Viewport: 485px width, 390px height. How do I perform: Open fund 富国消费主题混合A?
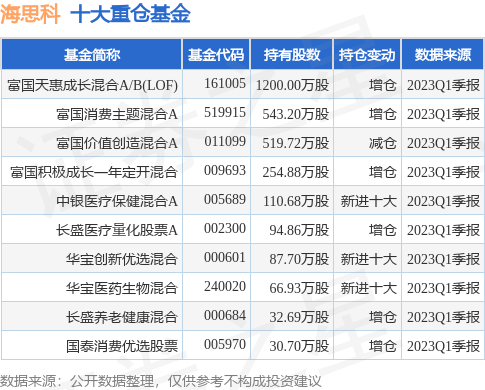[x=117, y=114]
